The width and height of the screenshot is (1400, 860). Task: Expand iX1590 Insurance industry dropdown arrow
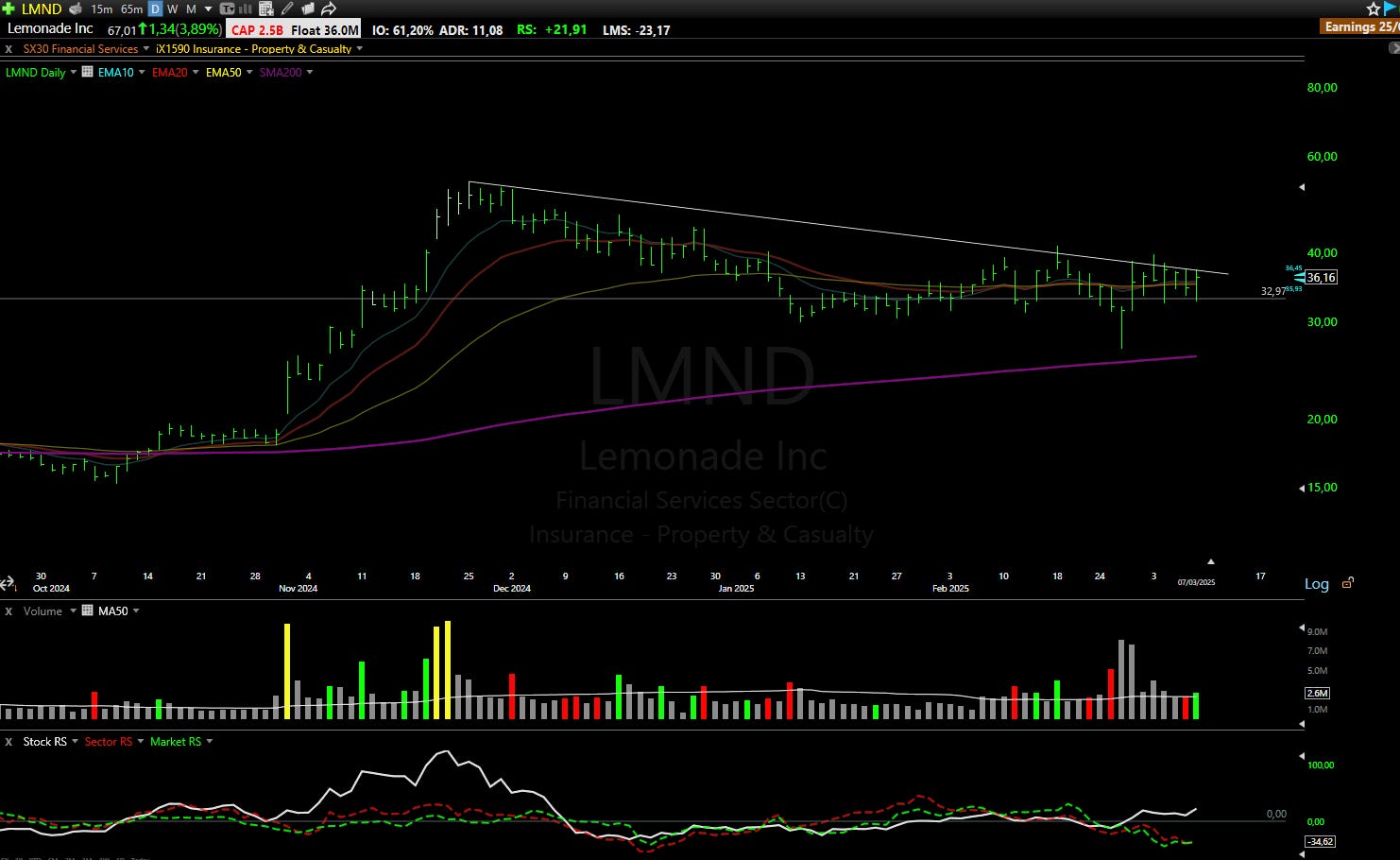(x=360, y=49)
